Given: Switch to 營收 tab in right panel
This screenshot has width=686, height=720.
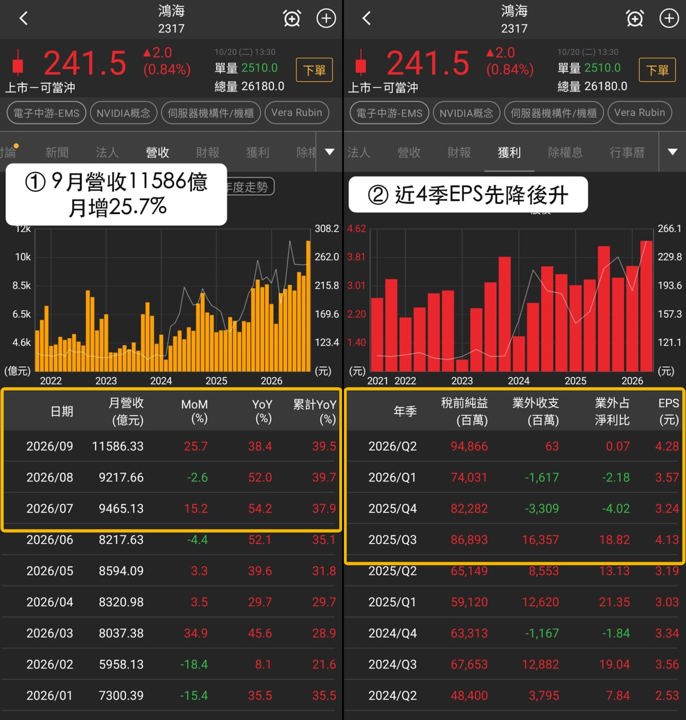Looking at the screenshot, I should [409, 152].
